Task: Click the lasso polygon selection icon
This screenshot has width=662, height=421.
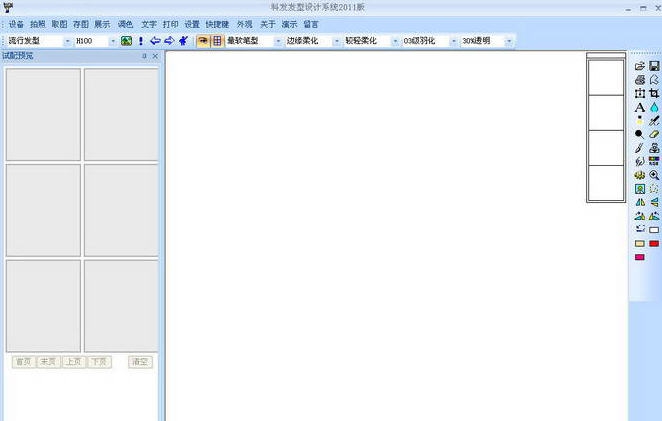Action: pyautogui.click(x=654, y=79)
